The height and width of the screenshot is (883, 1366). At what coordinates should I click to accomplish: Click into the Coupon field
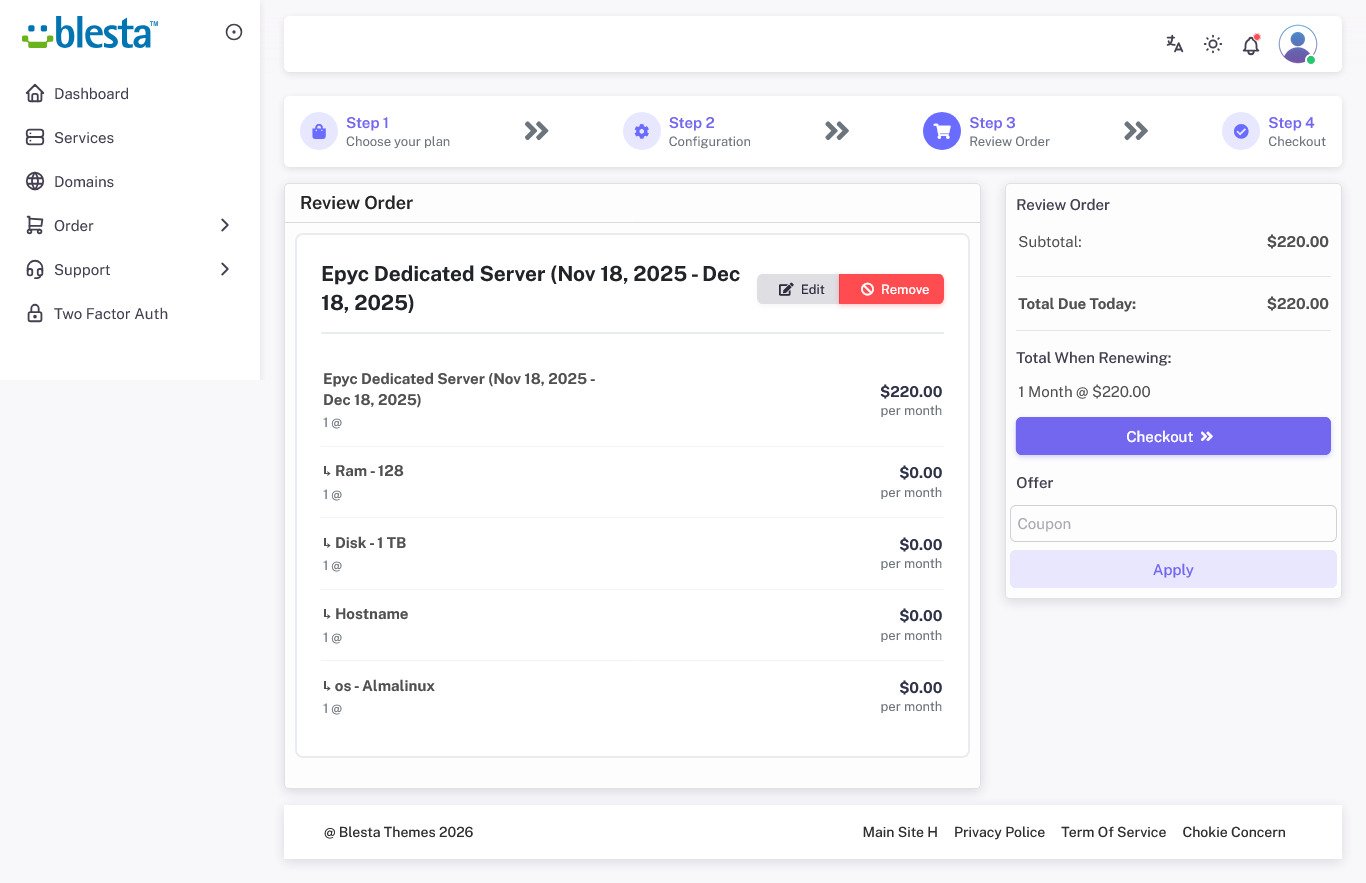pyautogui.click(x=1173, y=524)
